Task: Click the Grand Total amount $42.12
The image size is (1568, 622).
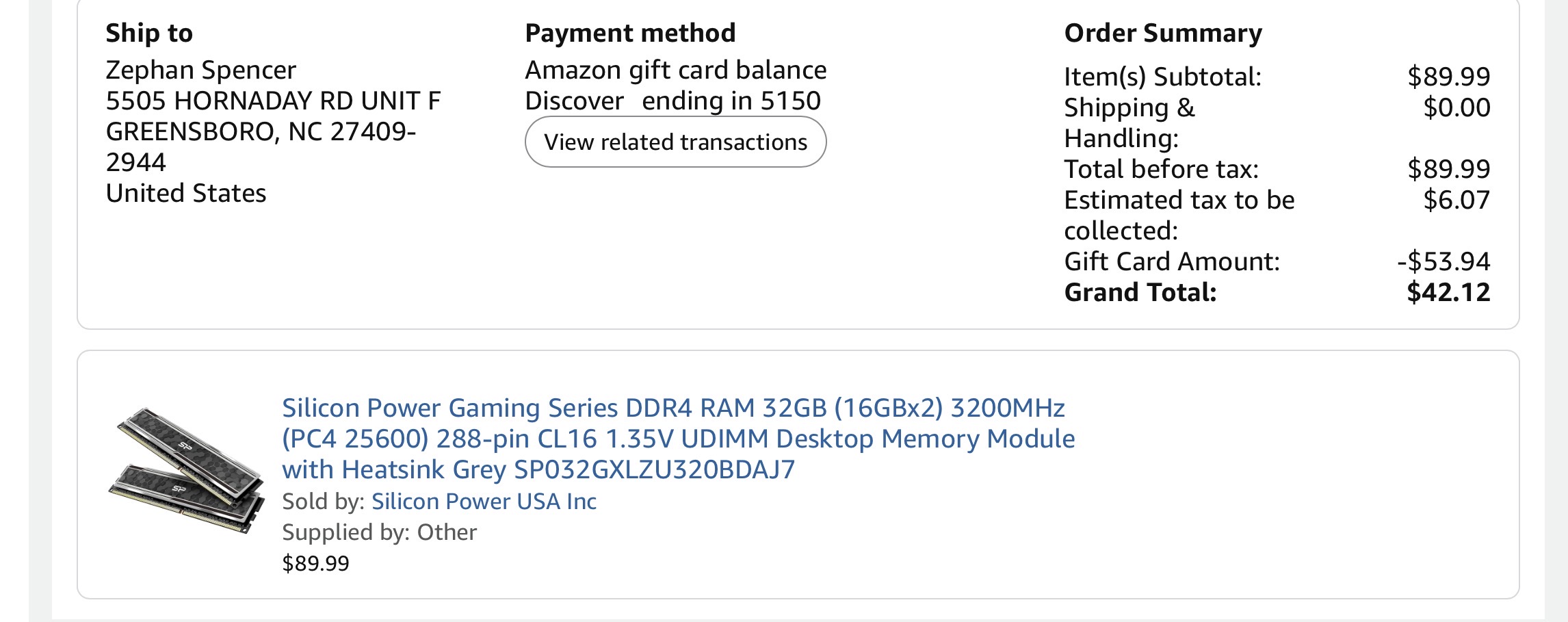Action: pos(1448,292)
